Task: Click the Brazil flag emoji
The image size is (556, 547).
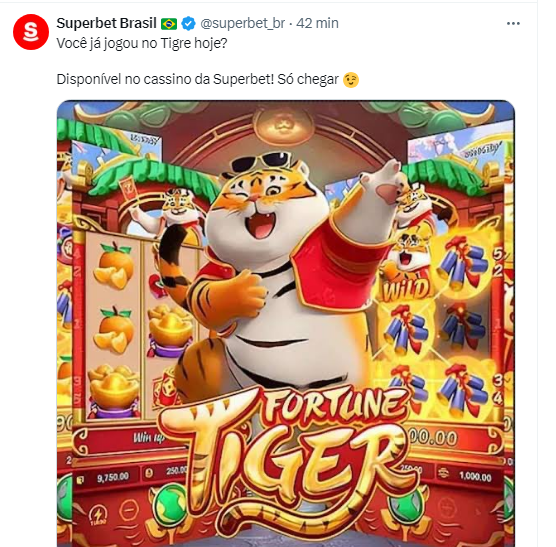Action: [169, 24]
